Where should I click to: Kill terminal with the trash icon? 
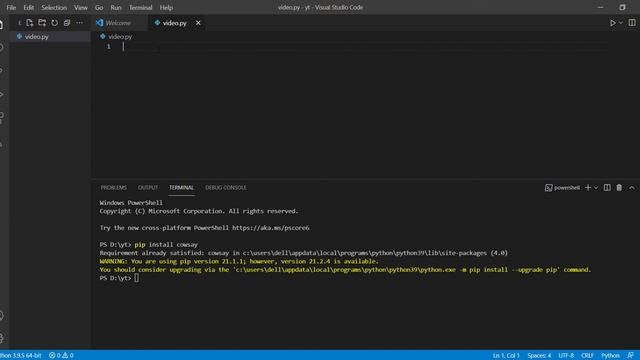tap(619, 188)
